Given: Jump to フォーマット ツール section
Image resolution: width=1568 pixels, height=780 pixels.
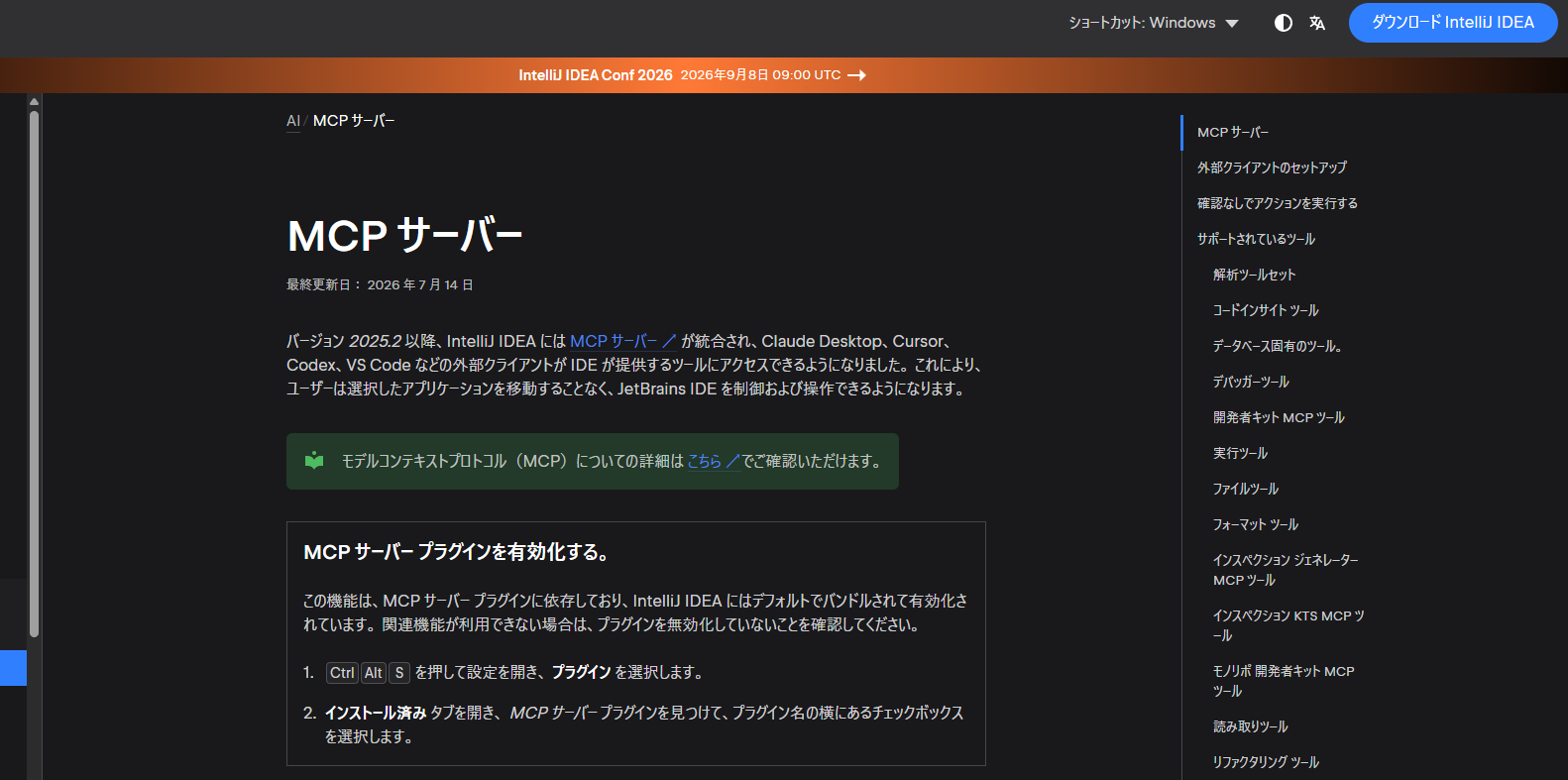Looking at the screenshot, I should 1256,525.
